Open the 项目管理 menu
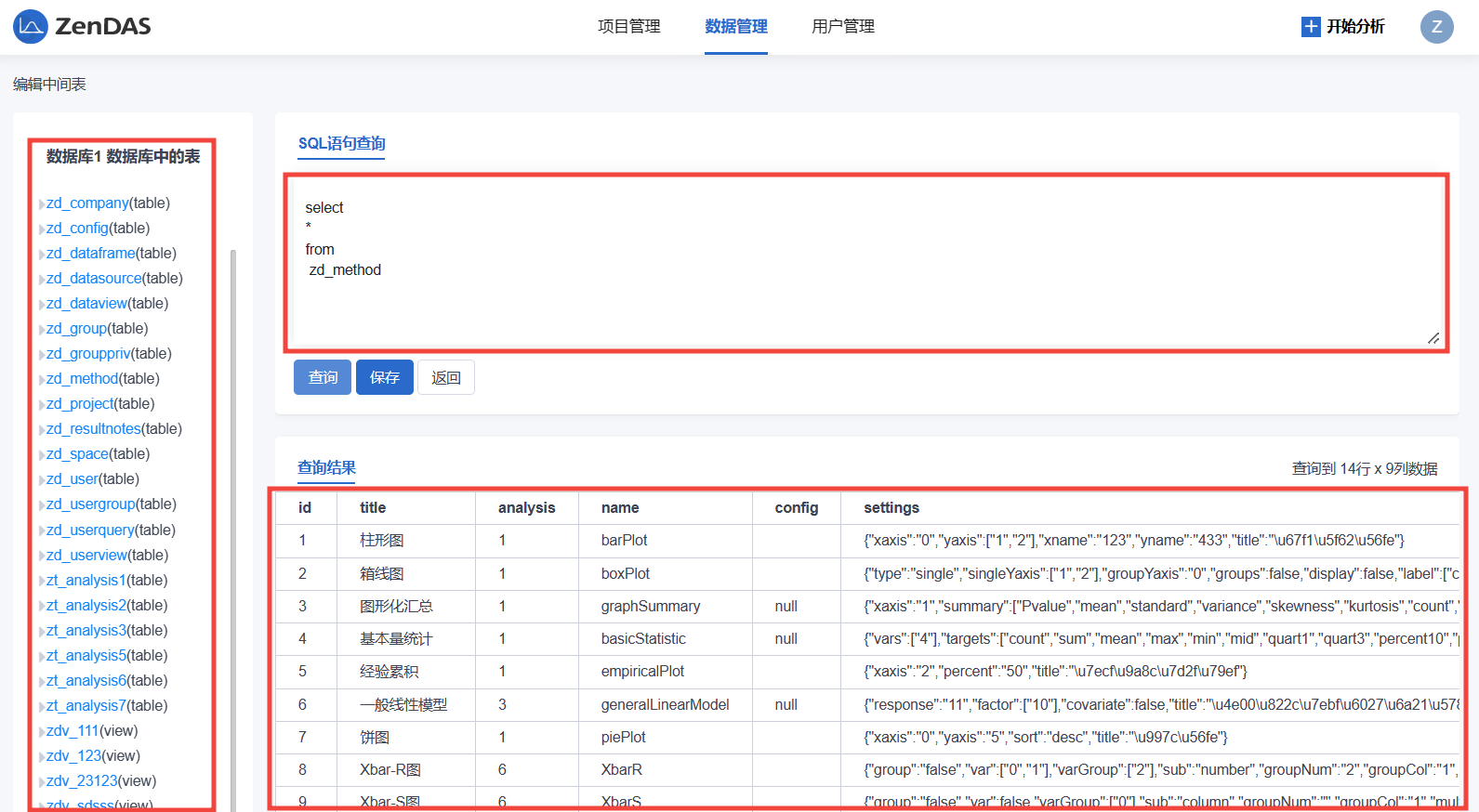1479x812 pixels. coord(628,27)
